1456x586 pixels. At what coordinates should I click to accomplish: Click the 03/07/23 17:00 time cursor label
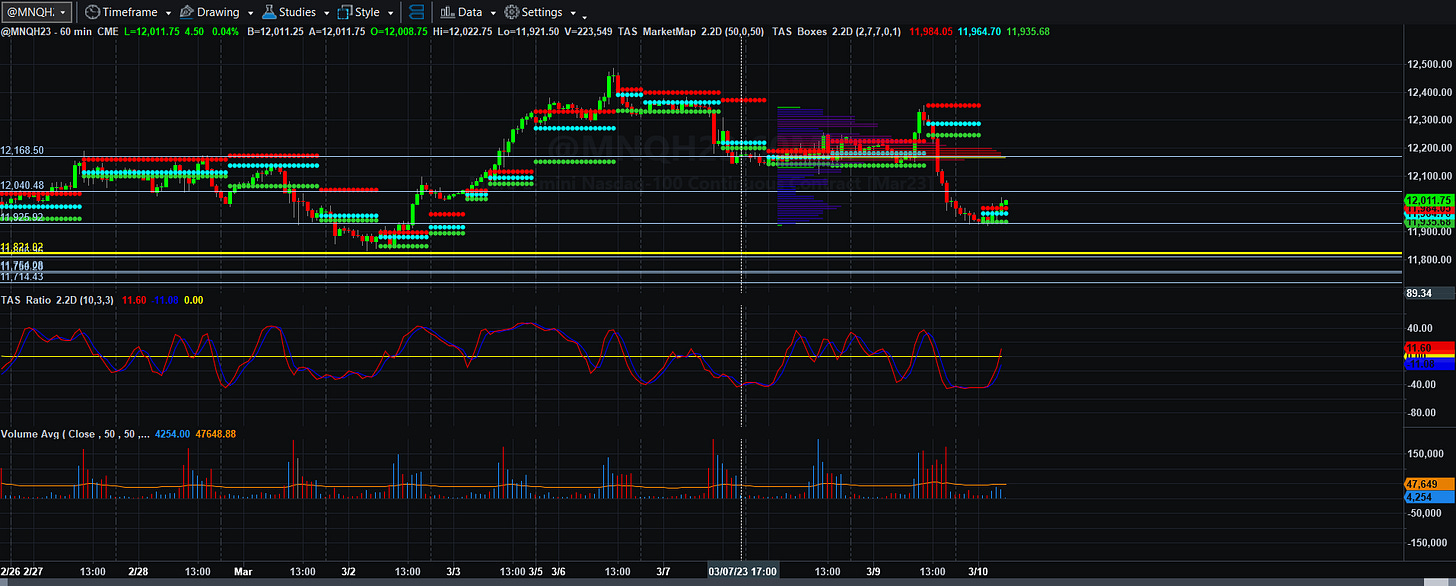point(742,571)
